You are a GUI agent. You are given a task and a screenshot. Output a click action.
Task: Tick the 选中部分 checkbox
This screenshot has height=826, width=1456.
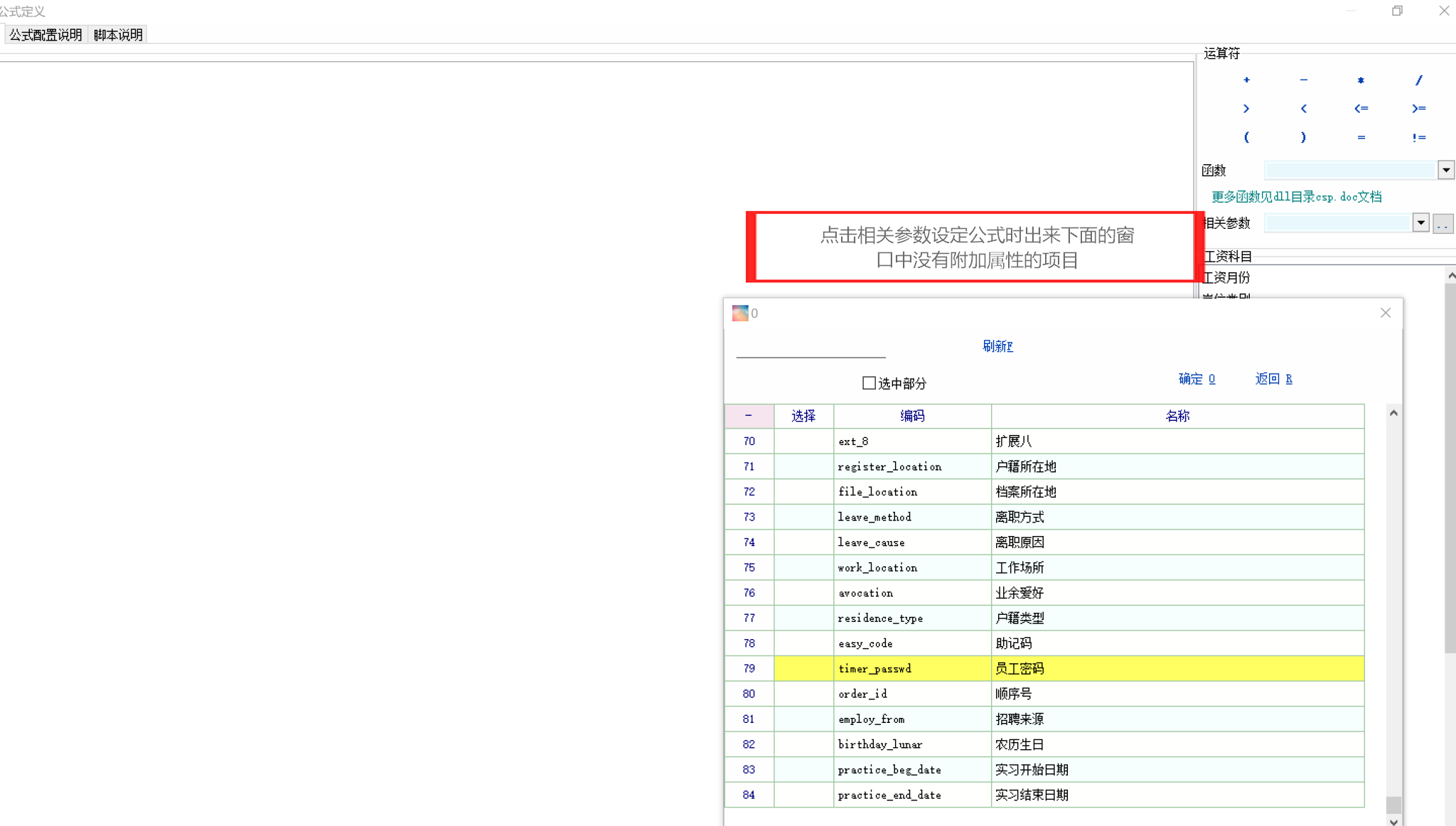[869, 383]
